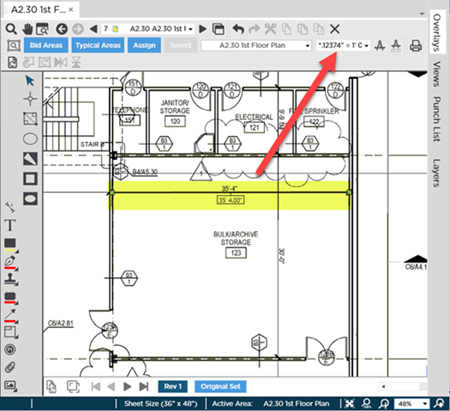The width and height of the screenshot is (450, 411).
Task: Click the zoom 100% icon in status bar
Action: click(367, 404)
